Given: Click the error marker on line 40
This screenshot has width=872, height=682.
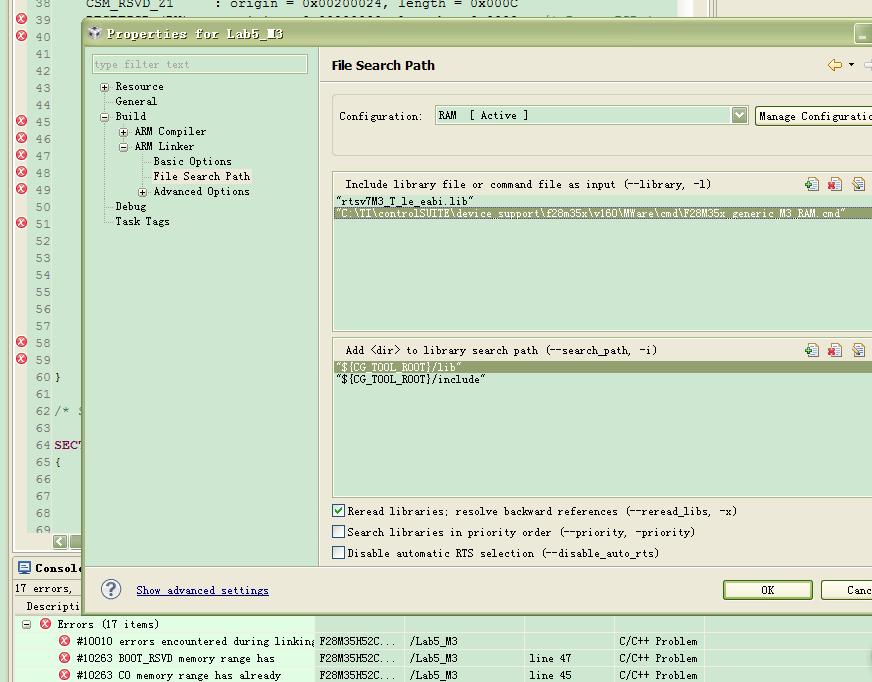Looking at the screenshot, I should pos(21,36).
